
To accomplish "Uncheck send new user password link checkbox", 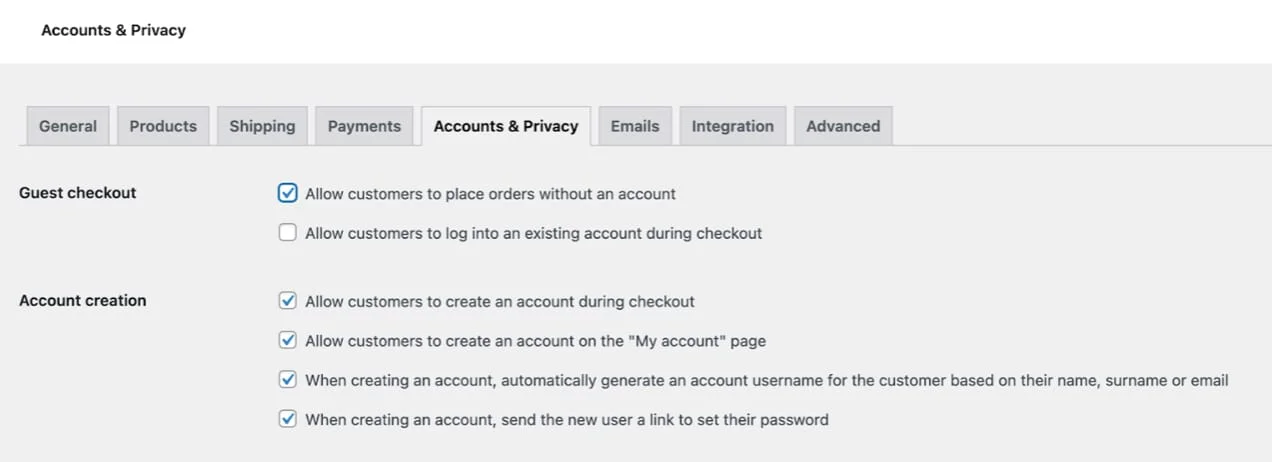I will [x=288, y=420].
